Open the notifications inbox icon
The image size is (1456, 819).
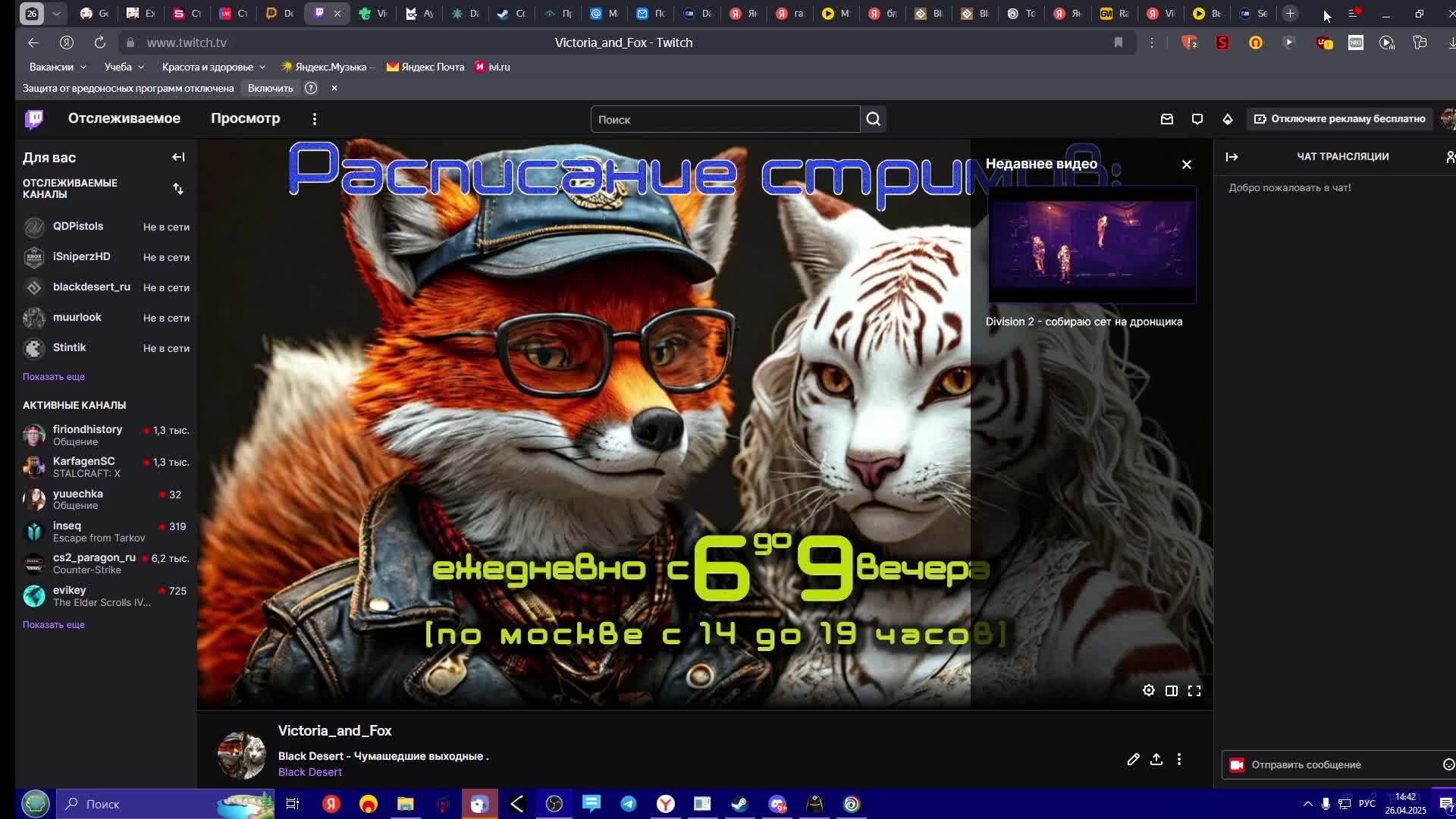1167,119
